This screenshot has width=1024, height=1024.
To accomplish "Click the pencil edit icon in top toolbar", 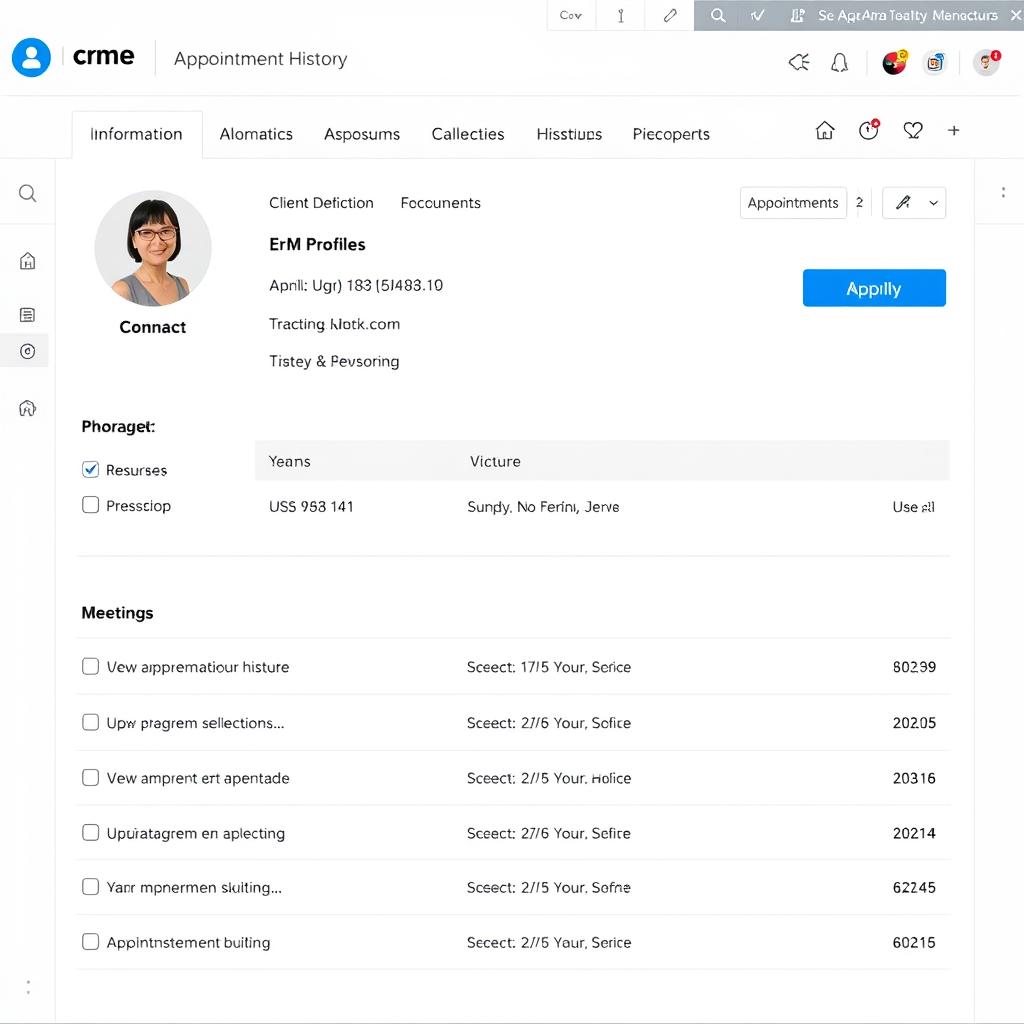I will (x=670, y=15).
